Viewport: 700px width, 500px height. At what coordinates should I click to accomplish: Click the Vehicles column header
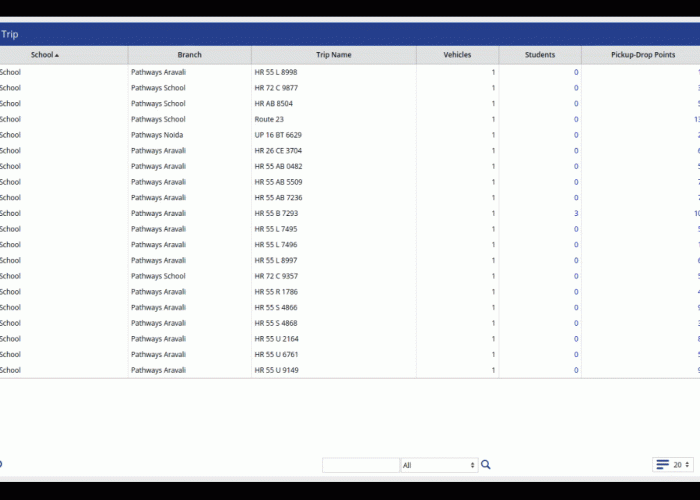click(x=457, y=55)
